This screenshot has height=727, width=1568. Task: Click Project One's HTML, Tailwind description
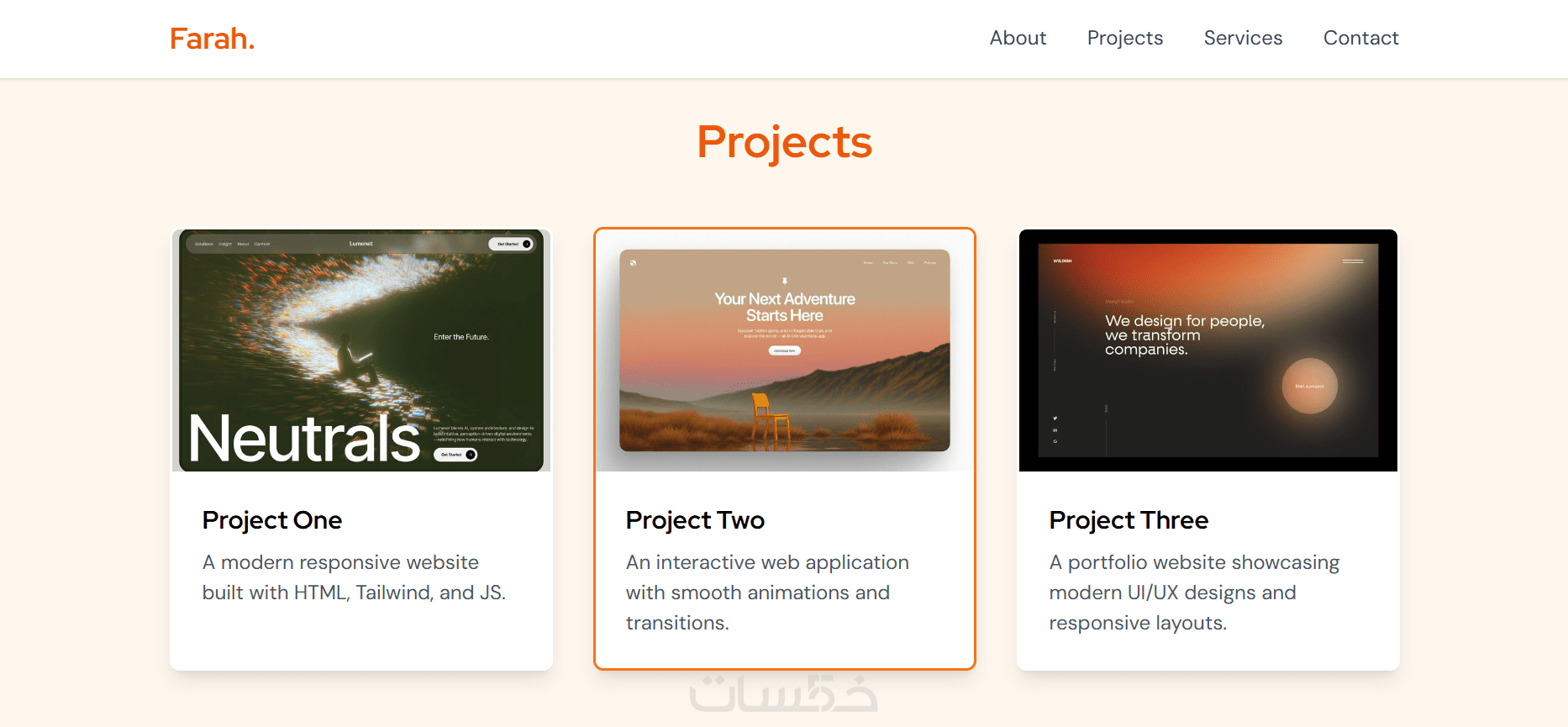click(354, 577)
